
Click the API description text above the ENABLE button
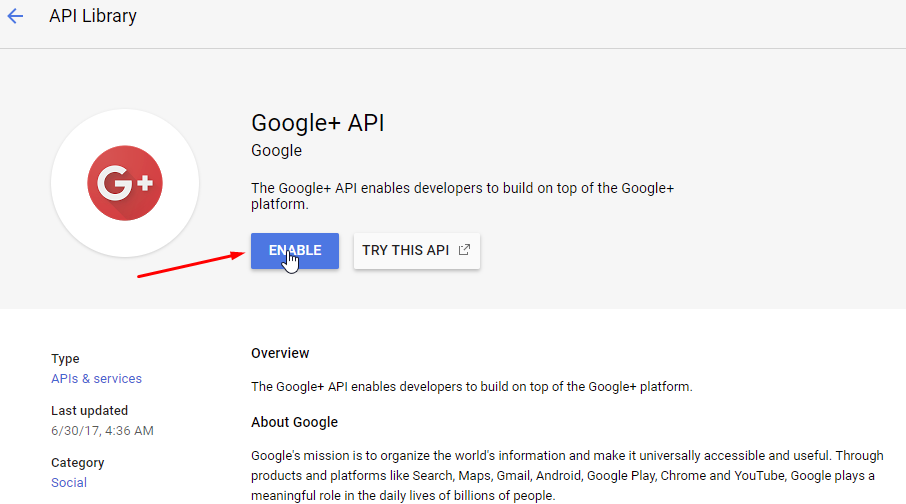(462, 196)
